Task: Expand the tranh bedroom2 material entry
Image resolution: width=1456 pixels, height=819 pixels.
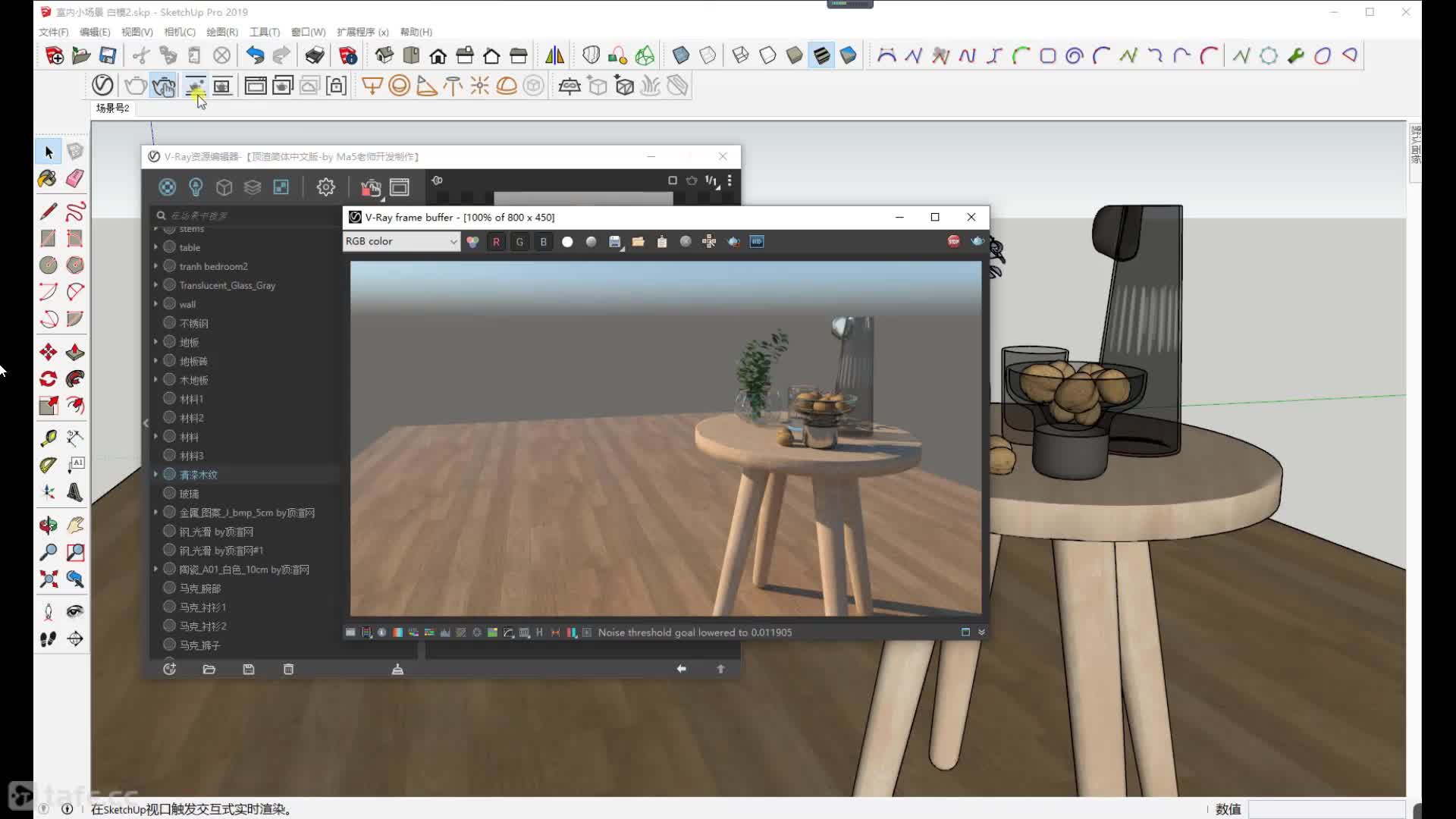Action: [x=155, y=266]
